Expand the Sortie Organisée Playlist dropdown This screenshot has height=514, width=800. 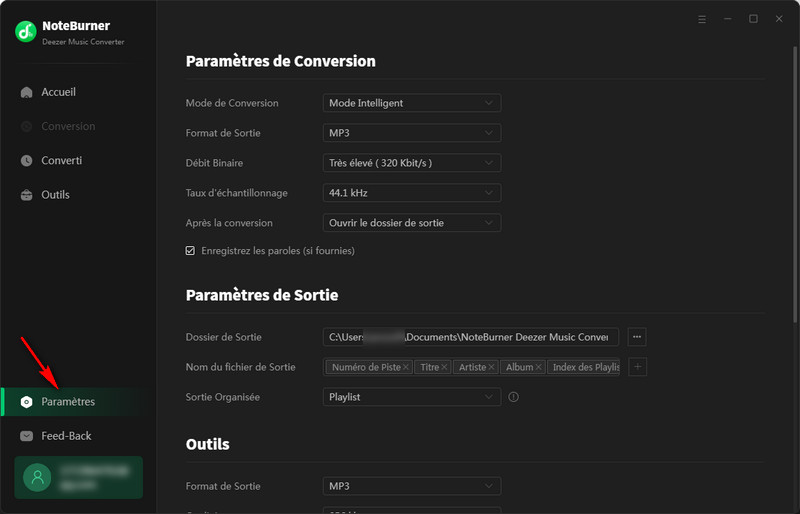(x=412, y=397)
